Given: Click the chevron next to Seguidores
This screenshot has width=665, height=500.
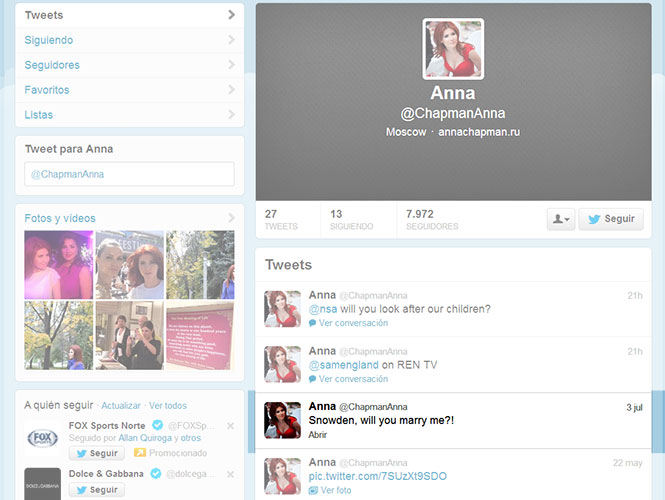Looking at the screenshot, I should (231, 64).
